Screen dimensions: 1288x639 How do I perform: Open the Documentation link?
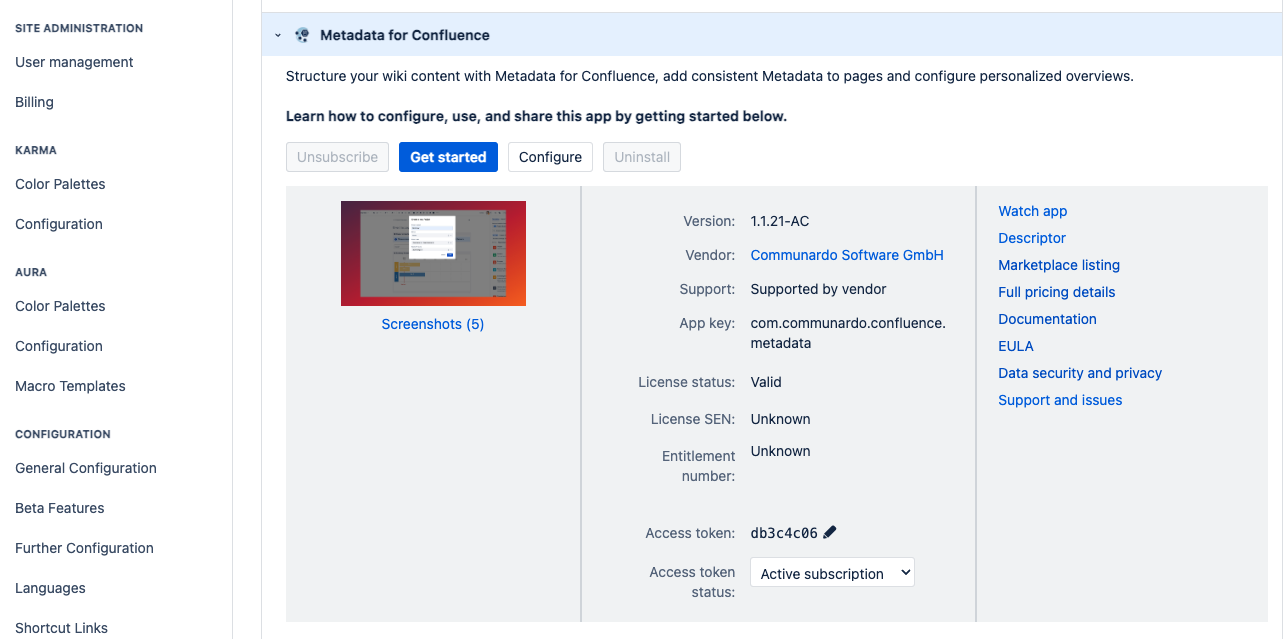tap(1047, 319)
